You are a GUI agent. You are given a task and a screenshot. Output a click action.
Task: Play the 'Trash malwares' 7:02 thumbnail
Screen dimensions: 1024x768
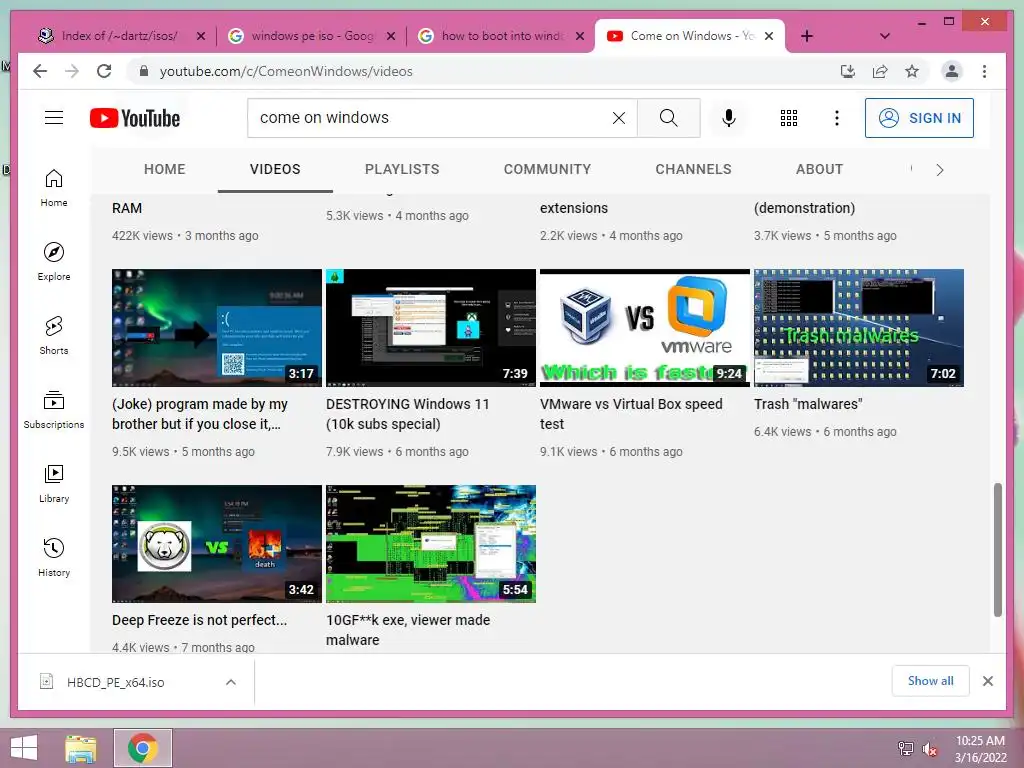pyautogui.click(x=859, y=328)
